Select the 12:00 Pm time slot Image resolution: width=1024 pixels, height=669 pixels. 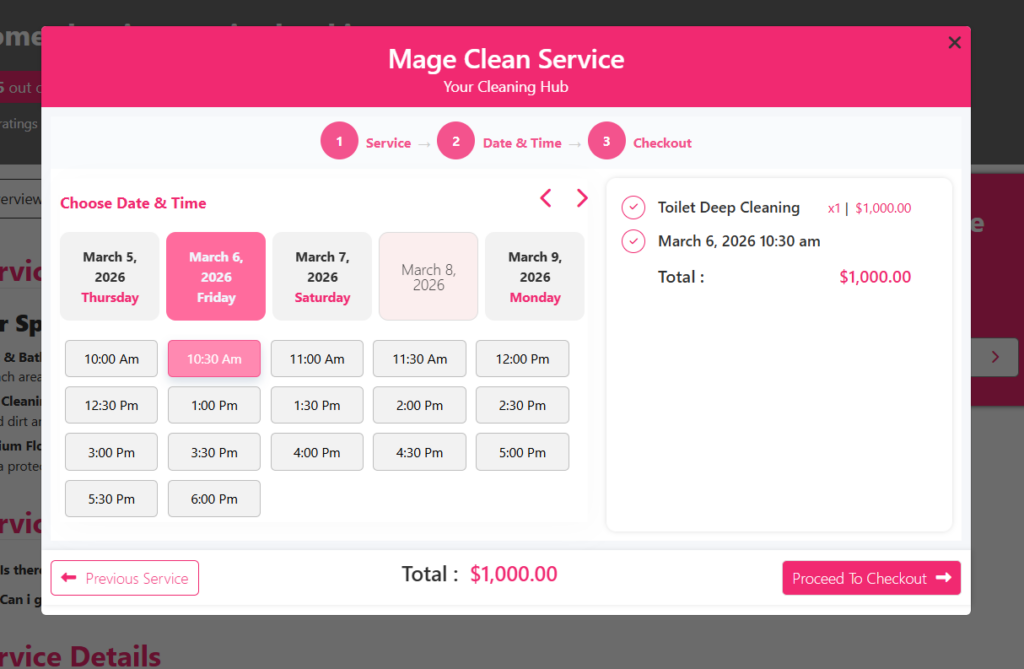[522, 358]
